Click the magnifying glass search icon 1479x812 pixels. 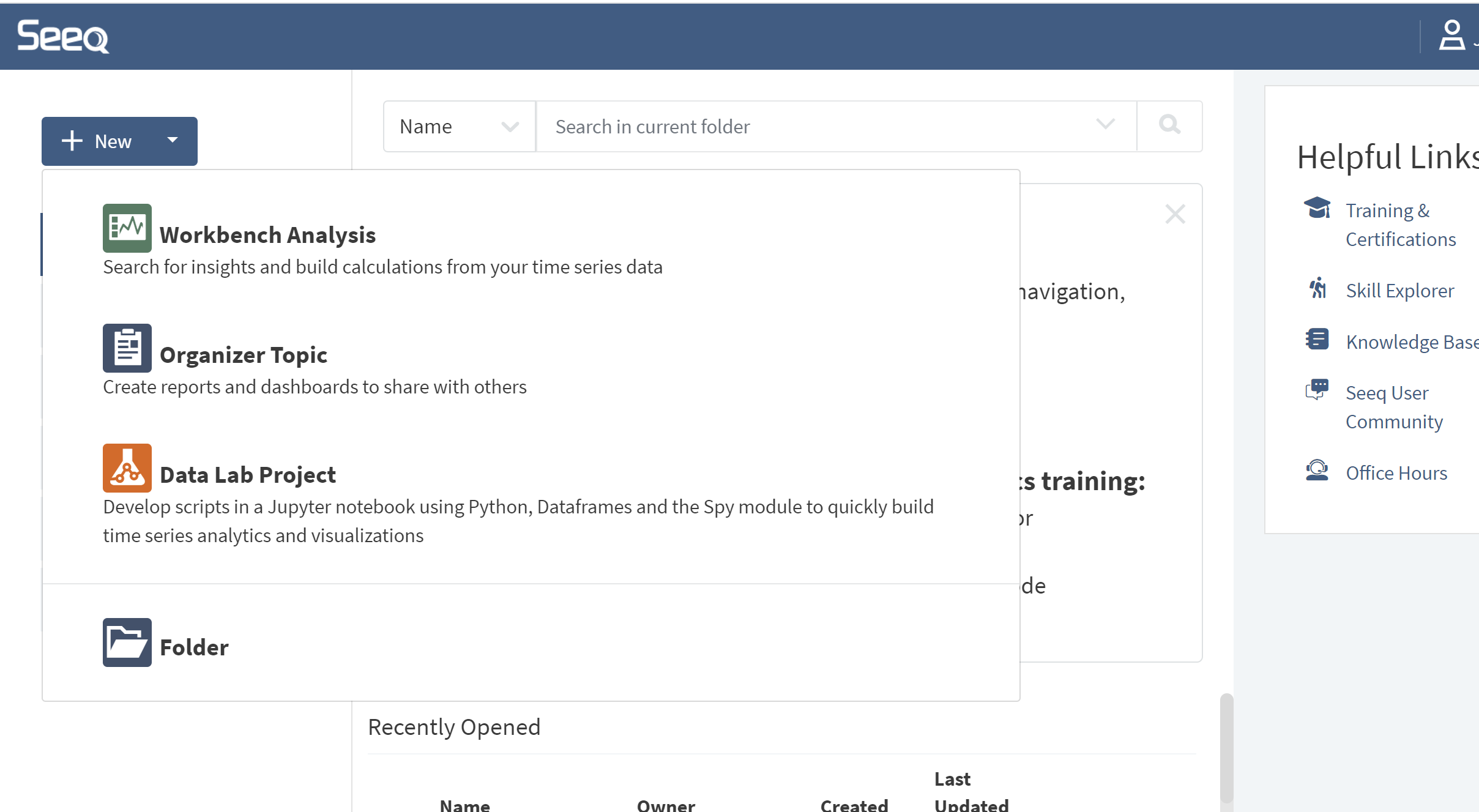[x=1169, y=125]
